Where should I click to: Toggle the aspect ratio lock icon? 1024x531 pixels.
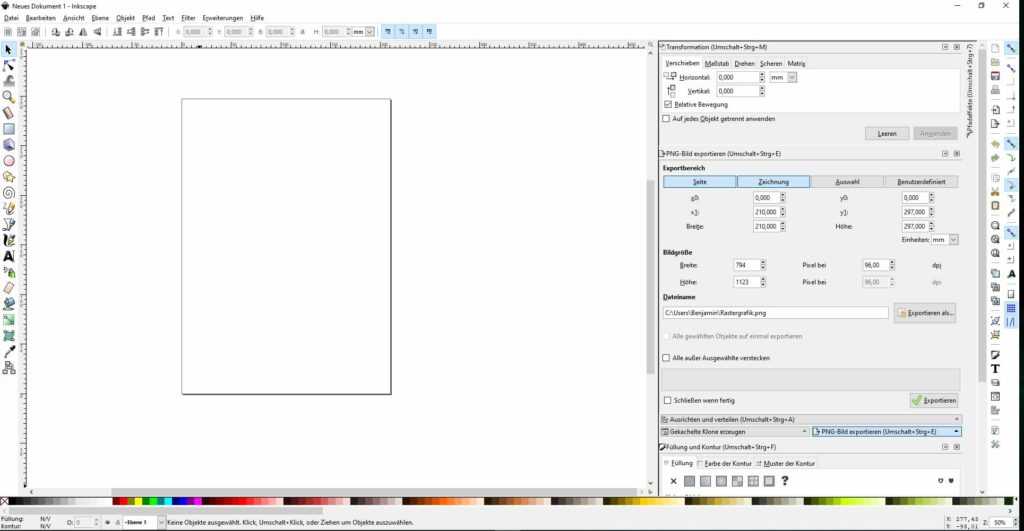302,31
